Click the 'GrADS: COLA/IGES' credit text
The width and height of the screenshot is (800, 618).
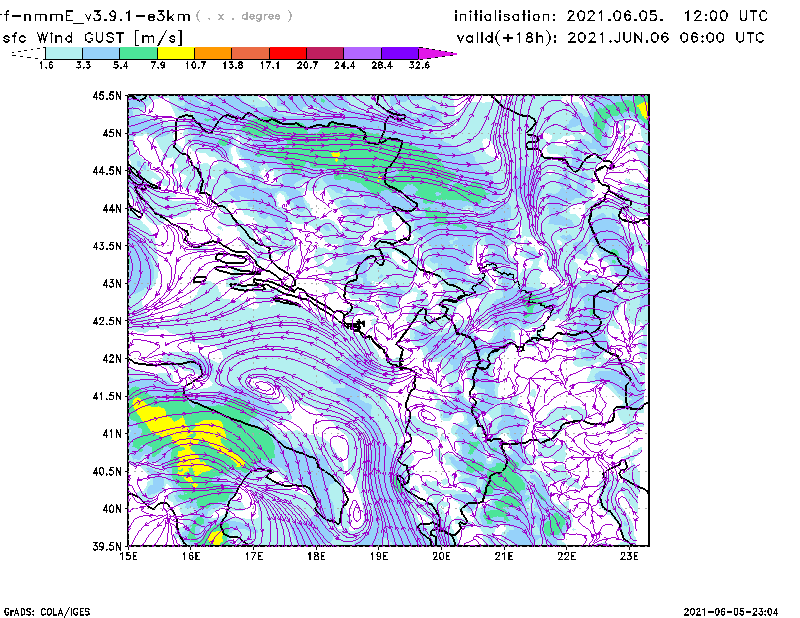(x=47, y=612)
